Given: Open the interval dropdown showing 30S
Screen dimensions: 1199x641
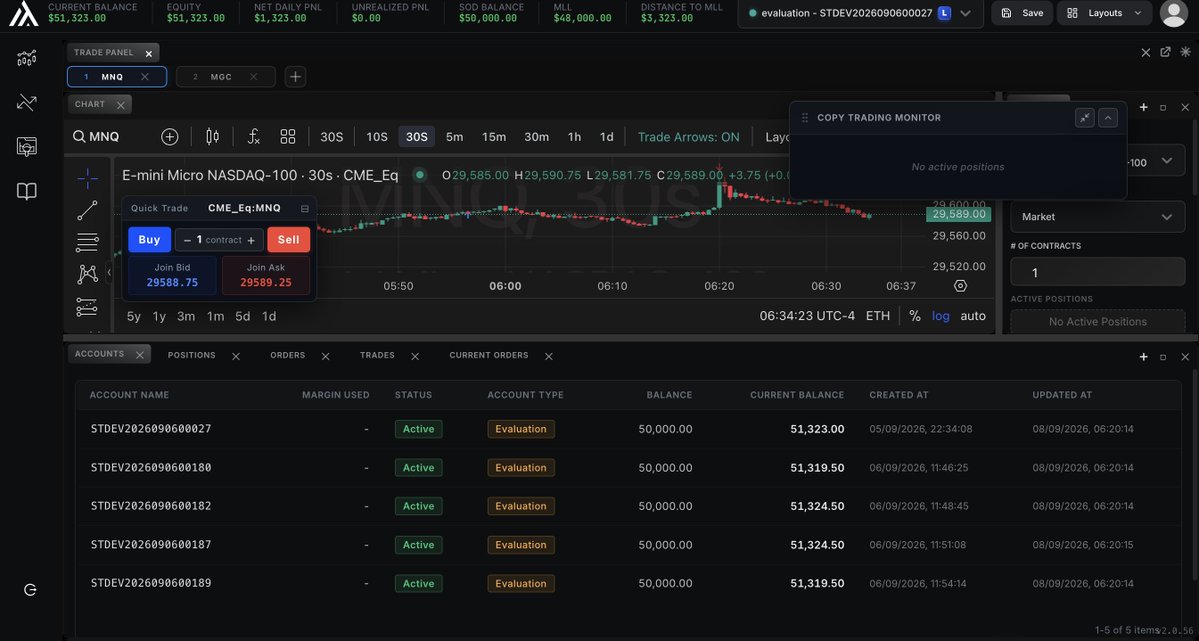Looking at the screenshot, I should [331, 137].
